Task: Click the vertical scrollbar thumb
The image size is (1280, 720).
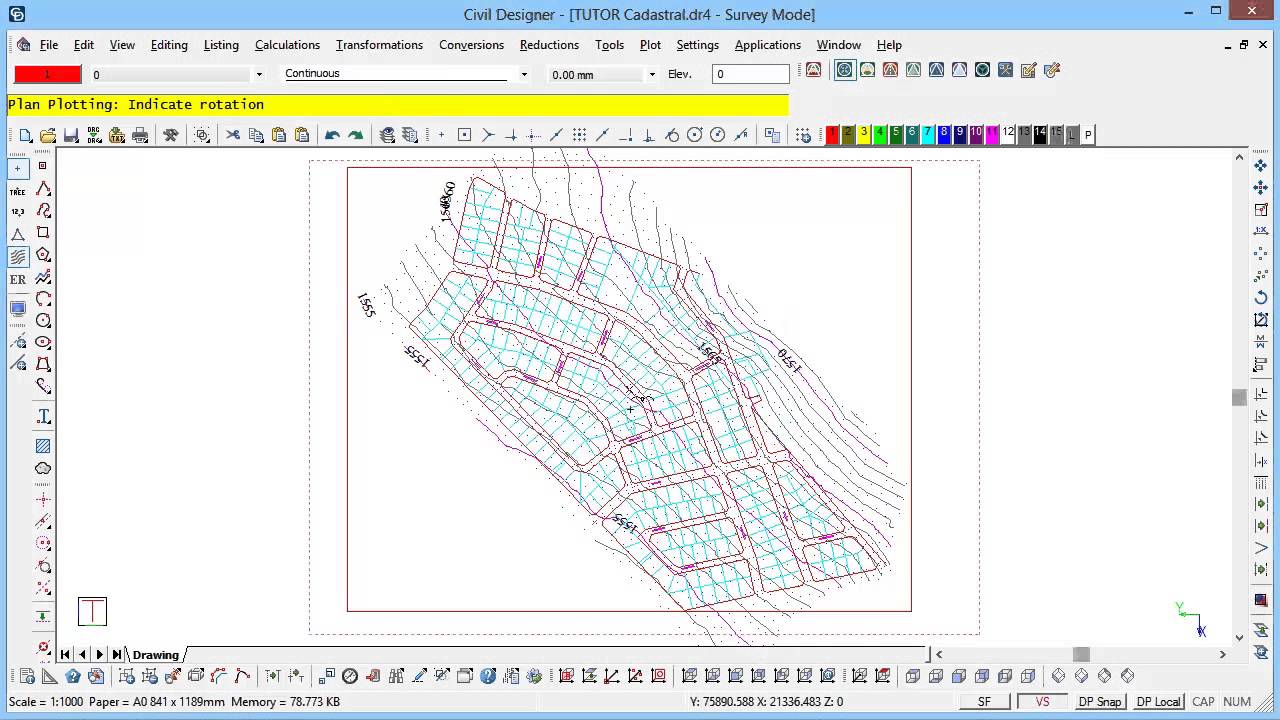Action: 1240,397
